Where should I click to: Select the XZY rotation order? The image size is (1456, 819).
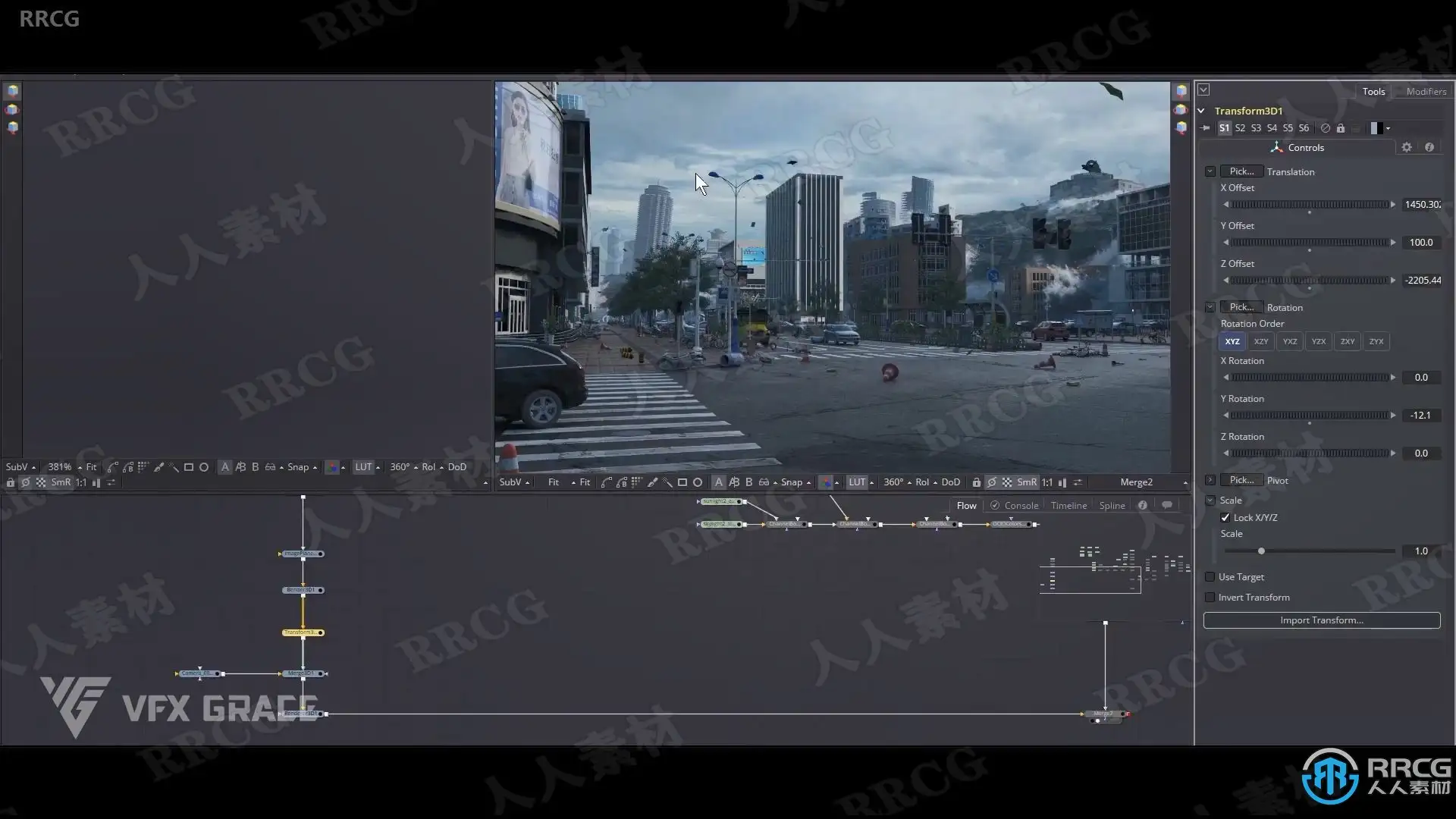click(x=1261, y=342)
